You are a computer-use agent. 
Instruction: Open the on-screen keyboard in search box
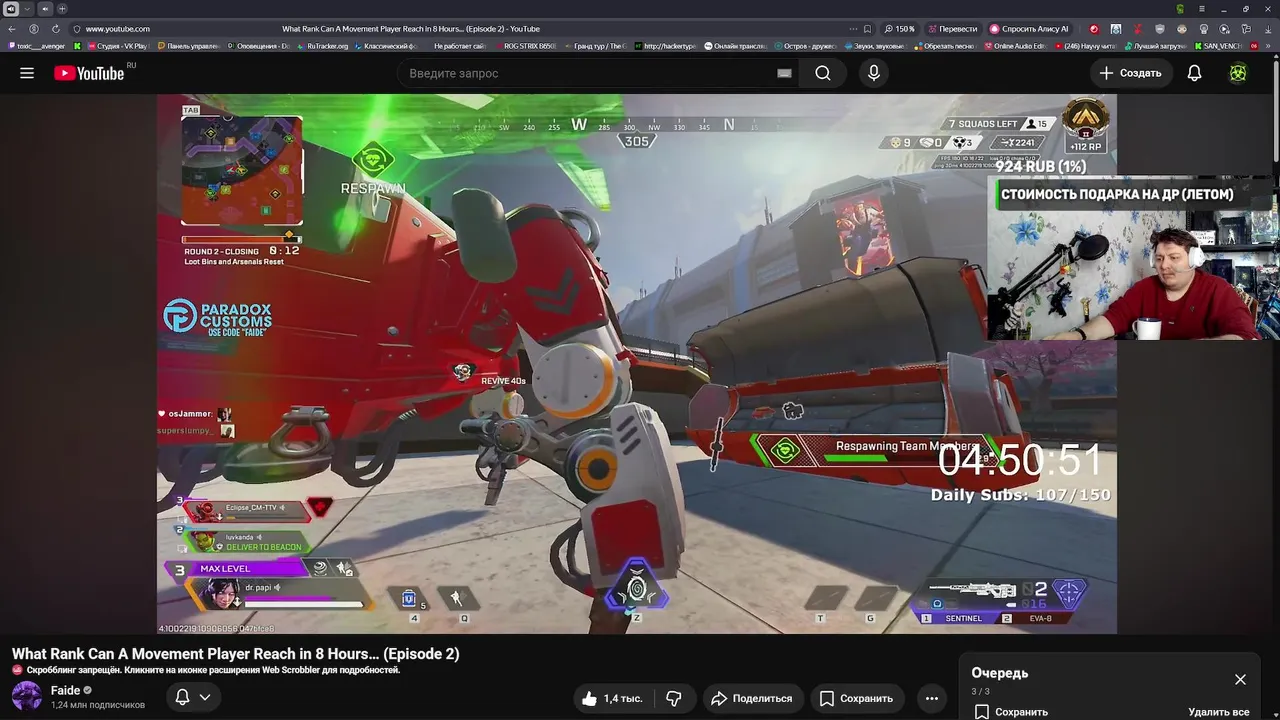[784, 73]
